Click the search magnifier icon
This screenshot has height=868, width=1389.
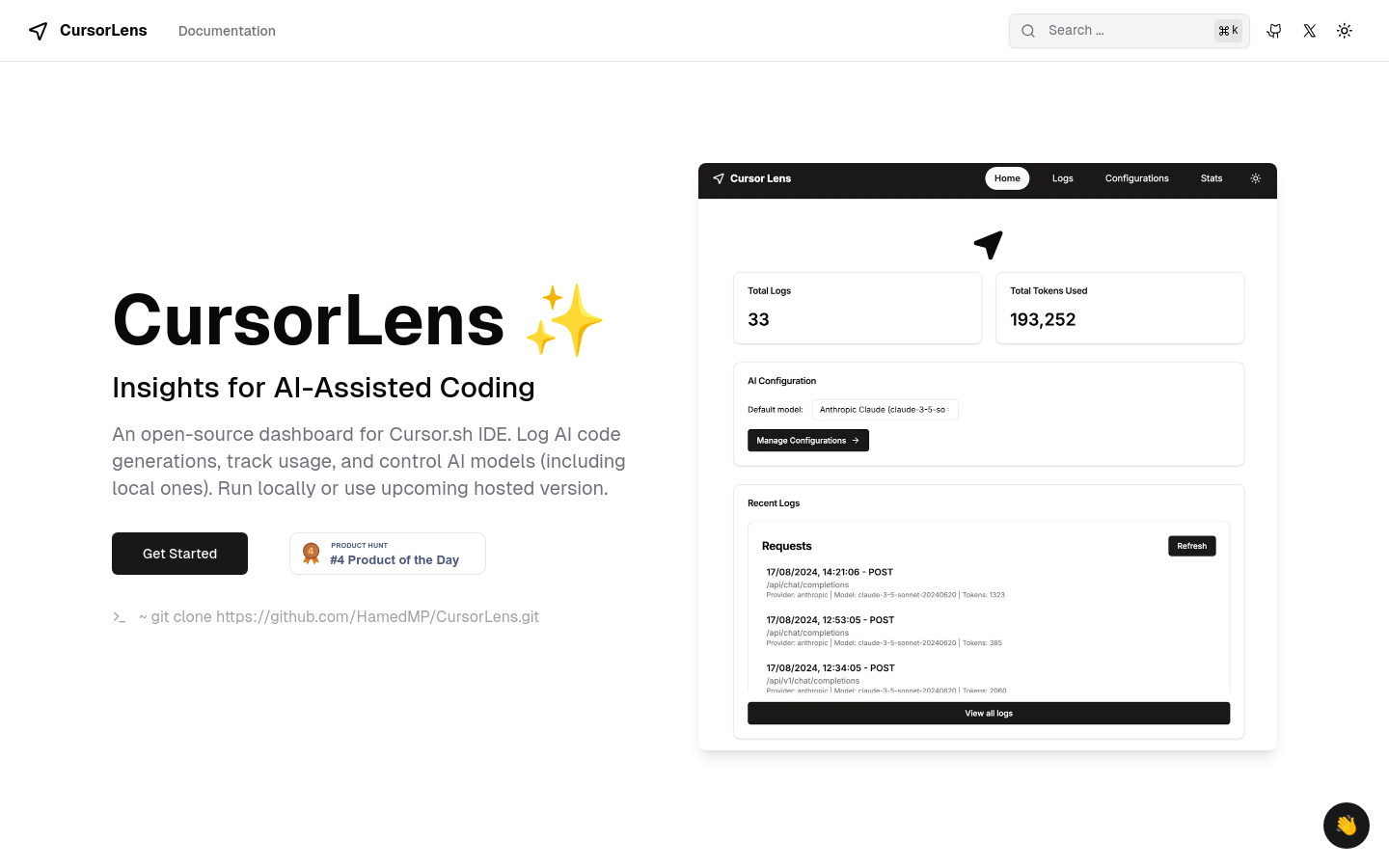1028,30
